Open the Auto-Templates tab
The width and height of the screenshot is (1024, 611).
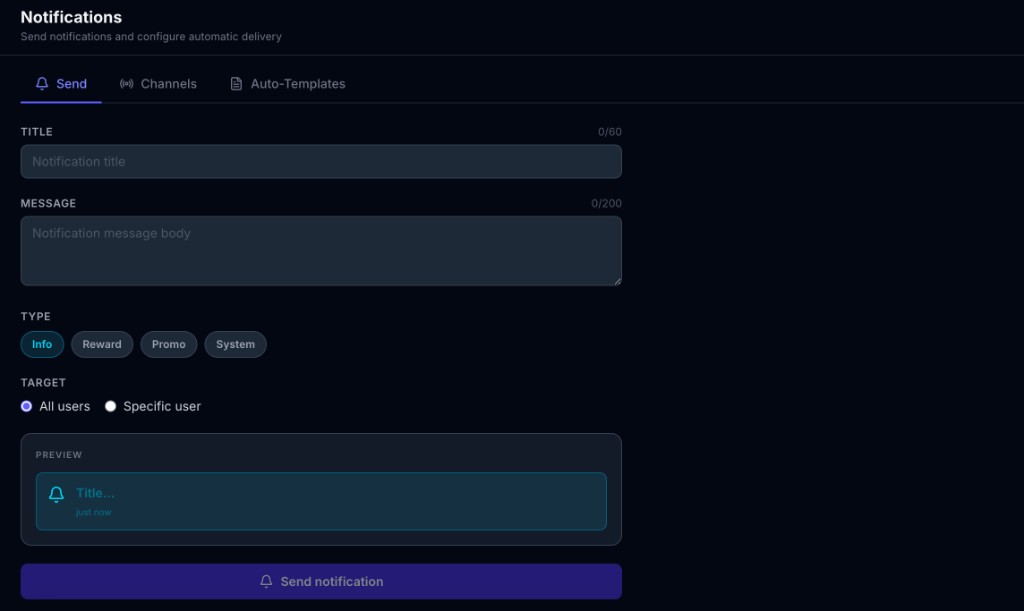[x=300, y=84]
